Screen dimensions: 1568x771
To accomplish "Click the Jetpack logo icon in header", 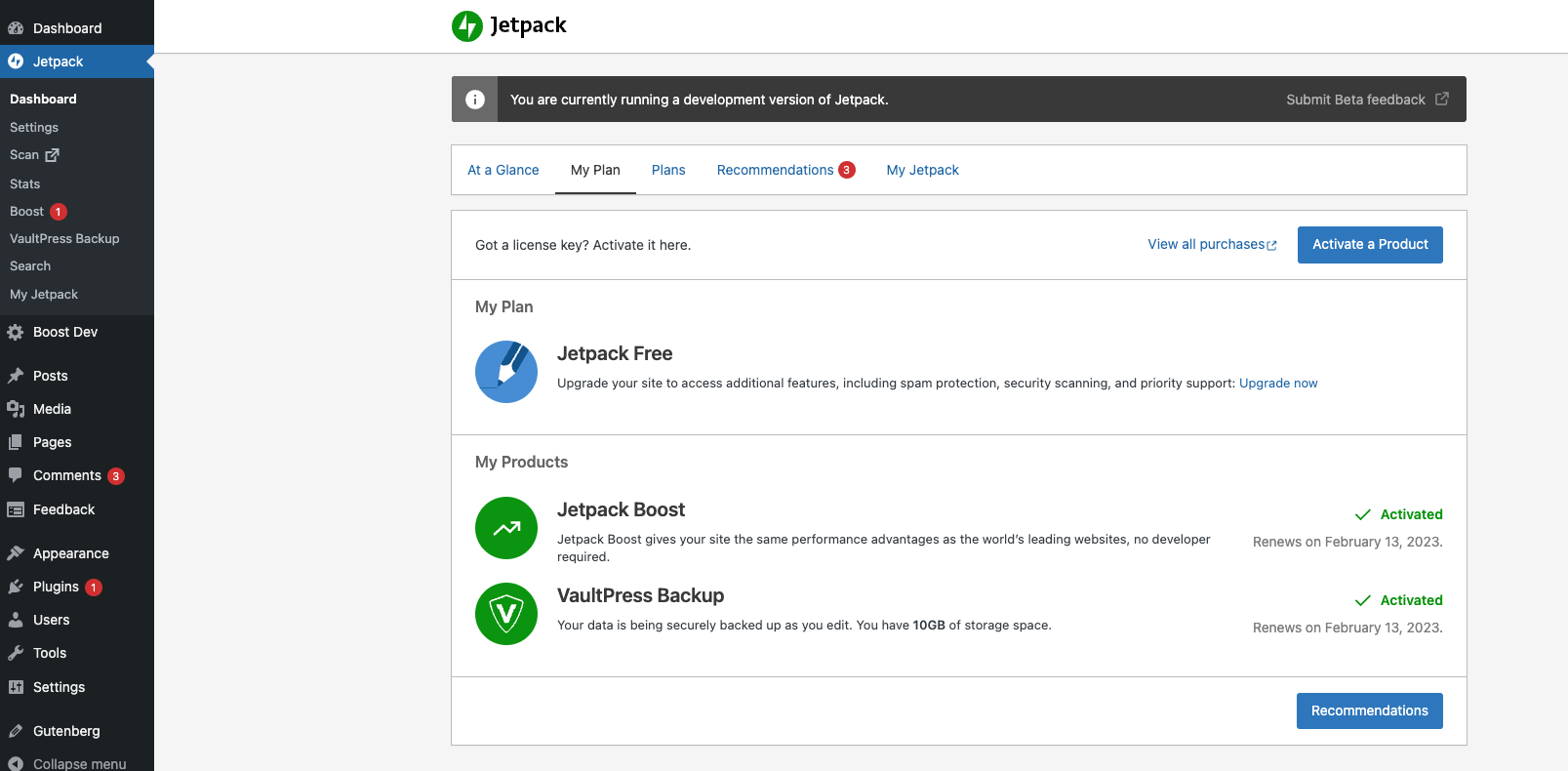I will tap(467, 26).
